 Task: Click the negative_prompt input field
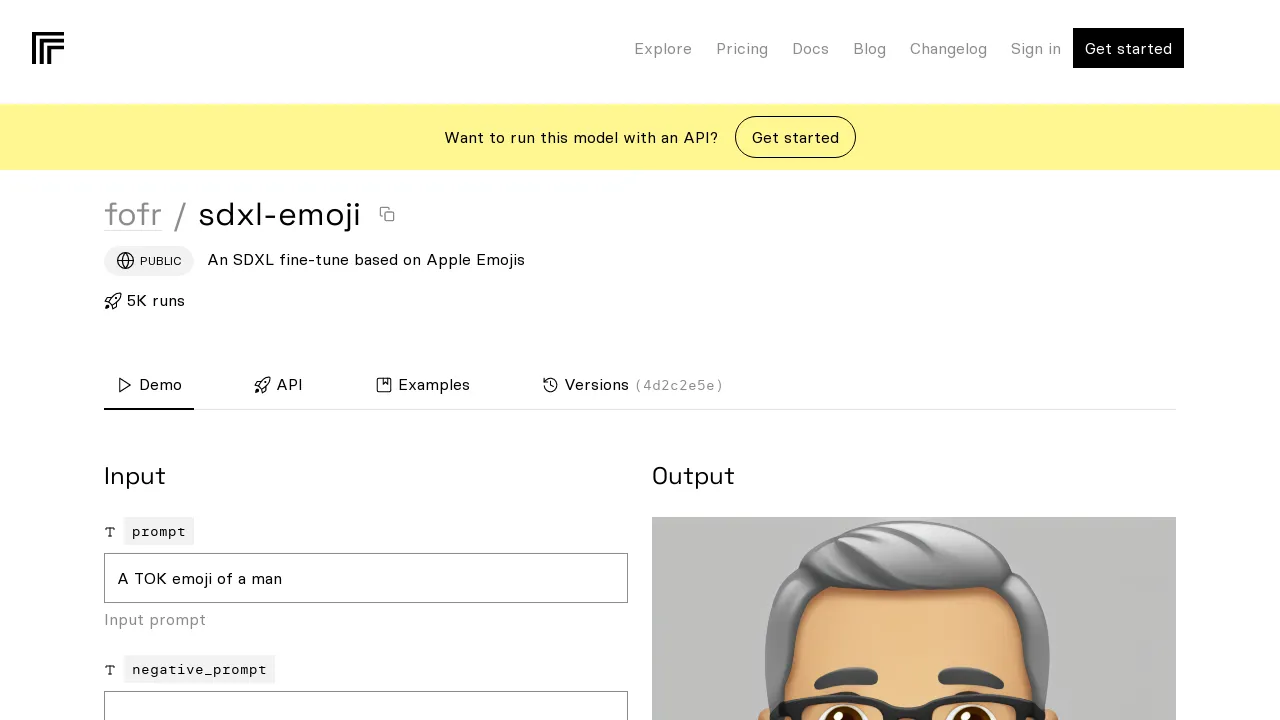point(366,706)
